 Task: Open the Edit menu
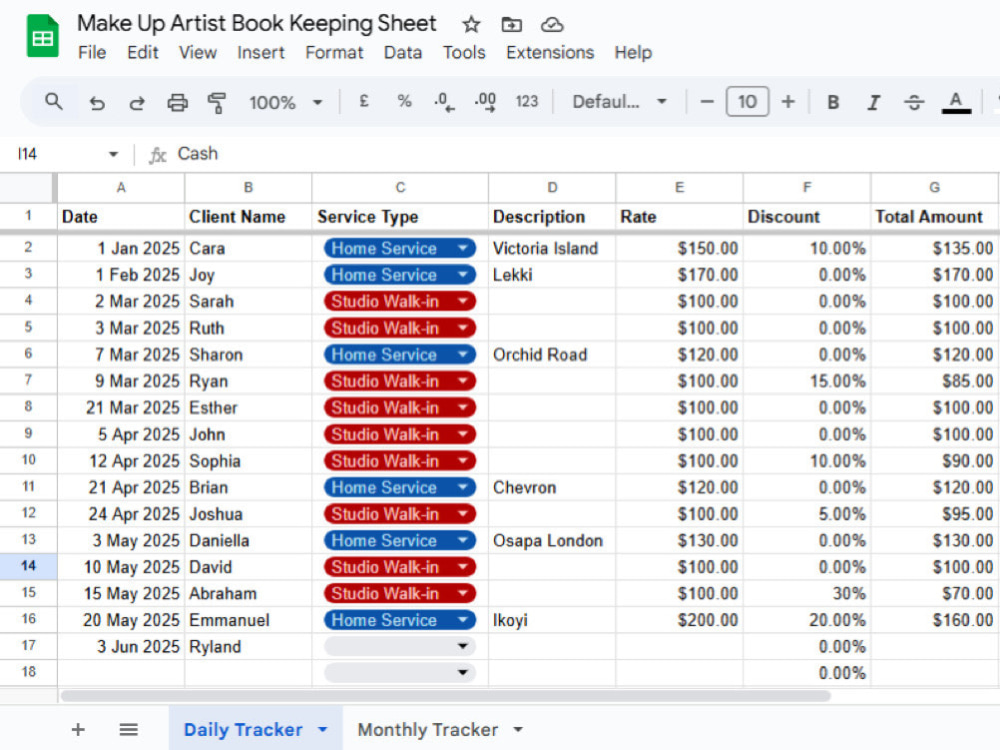142,52
